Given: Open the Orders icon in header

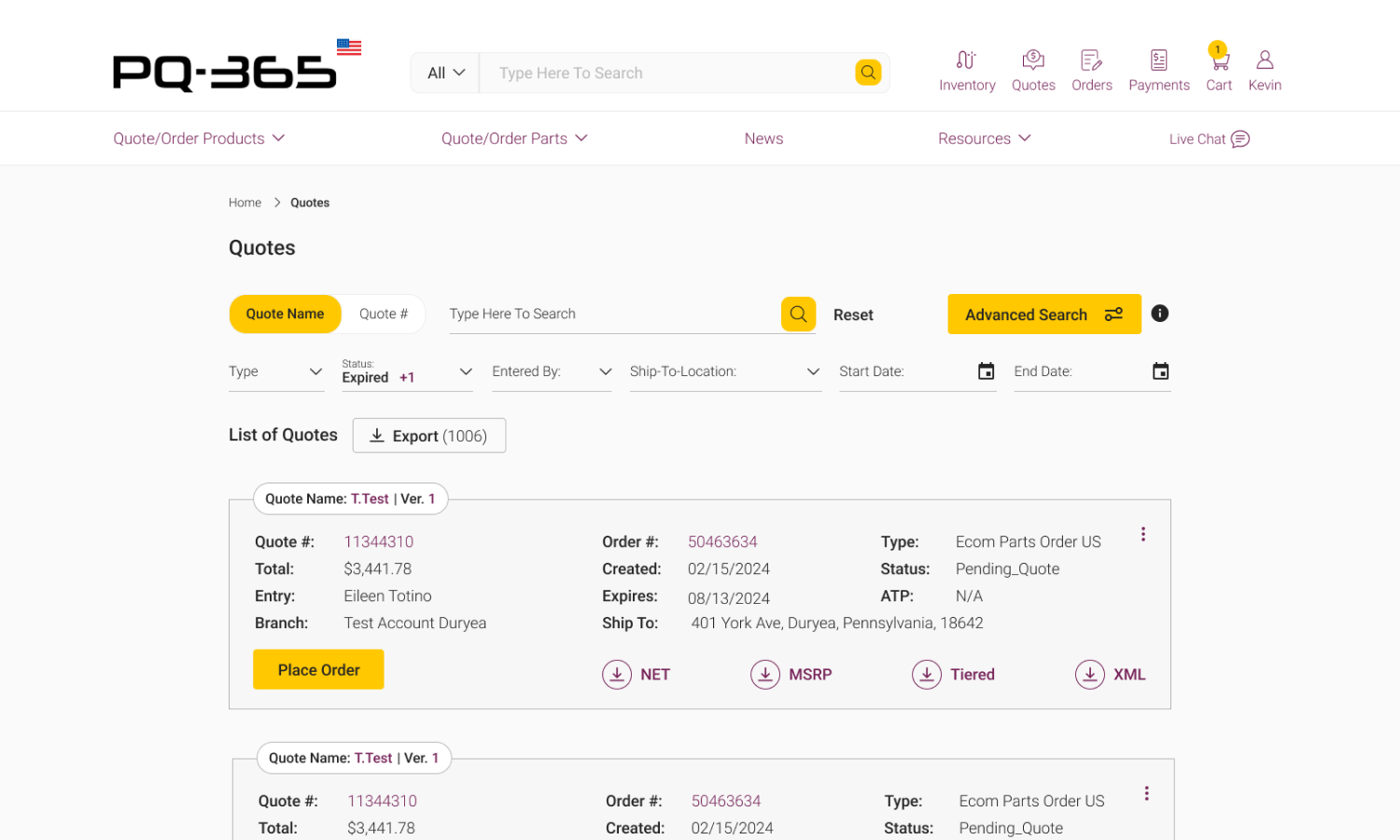Looking at the screenshot, I should point(1091,71).
